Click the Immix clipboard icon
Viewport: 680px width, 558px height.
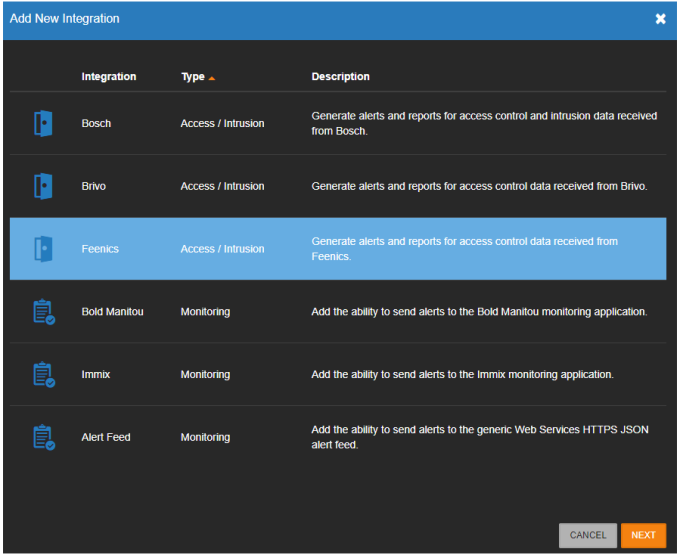[x=43, y=375]
